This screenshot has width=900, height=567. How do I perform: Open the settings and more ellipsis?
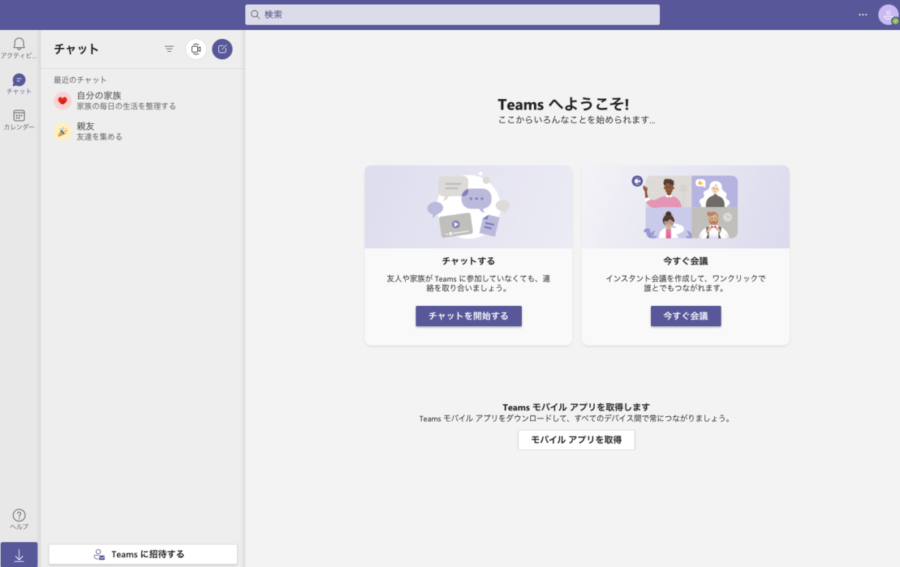[x=863, y=14]
